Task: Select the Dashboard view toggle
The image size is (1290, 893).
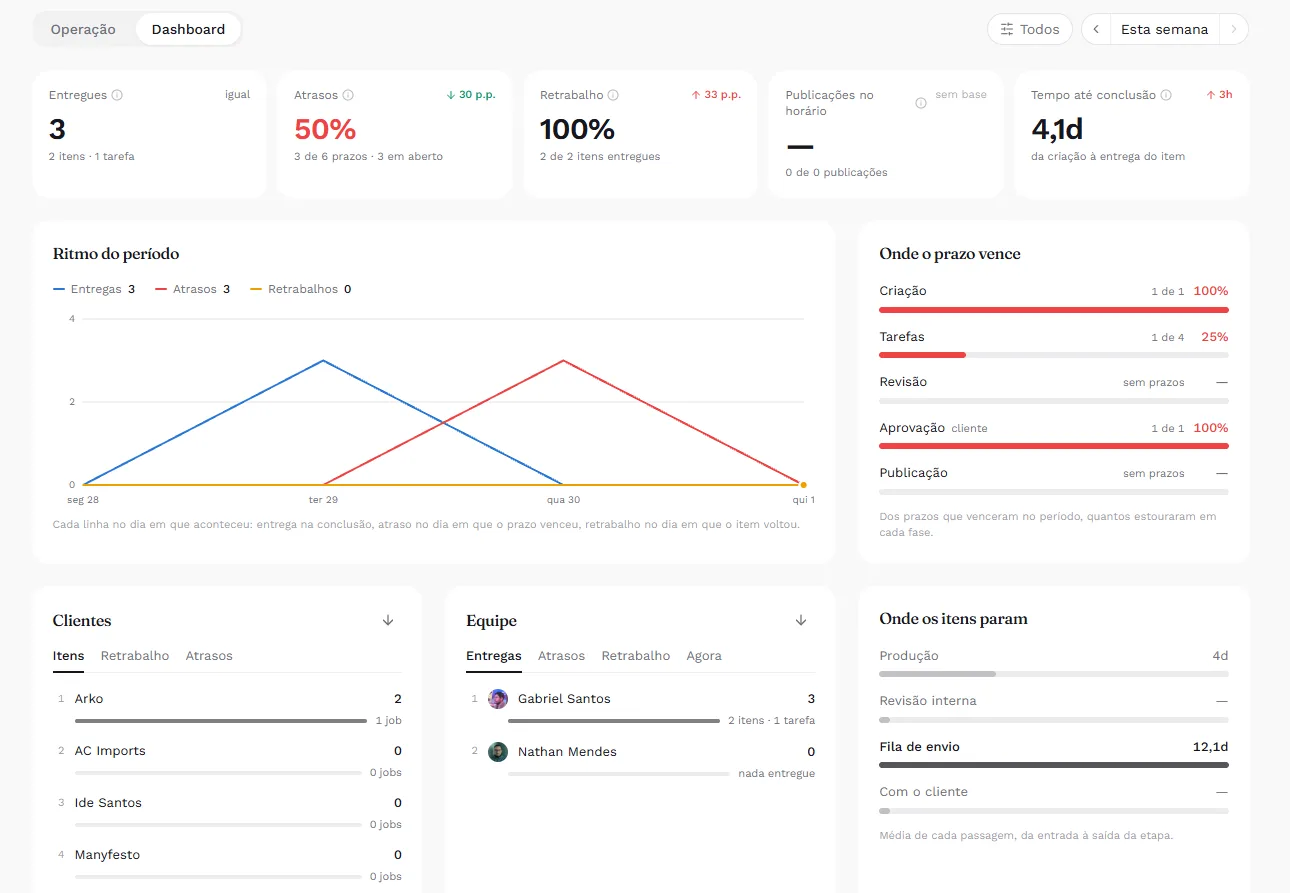Action: 188,29
